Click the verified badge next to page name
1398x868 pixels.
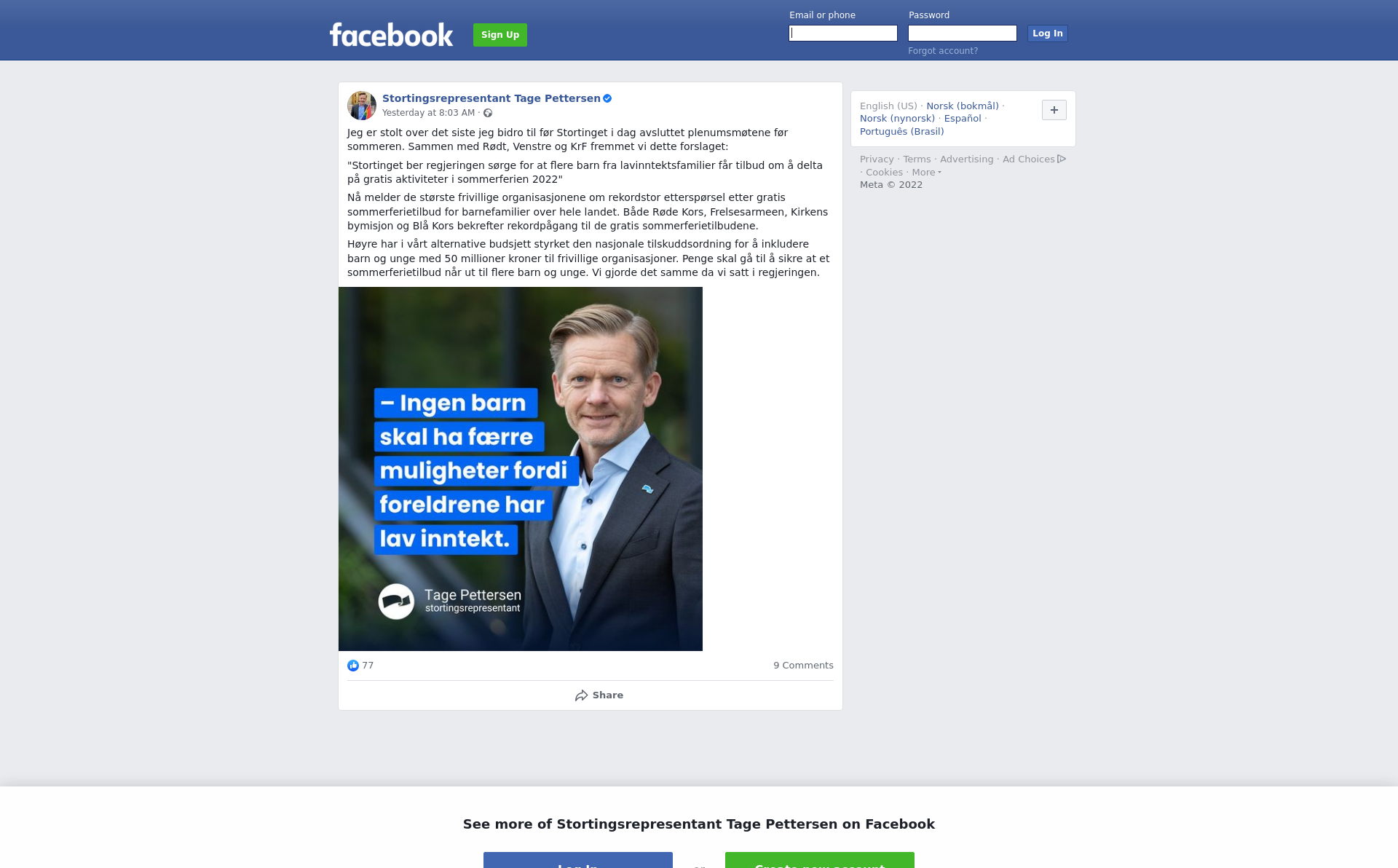(x=607, y=98)
